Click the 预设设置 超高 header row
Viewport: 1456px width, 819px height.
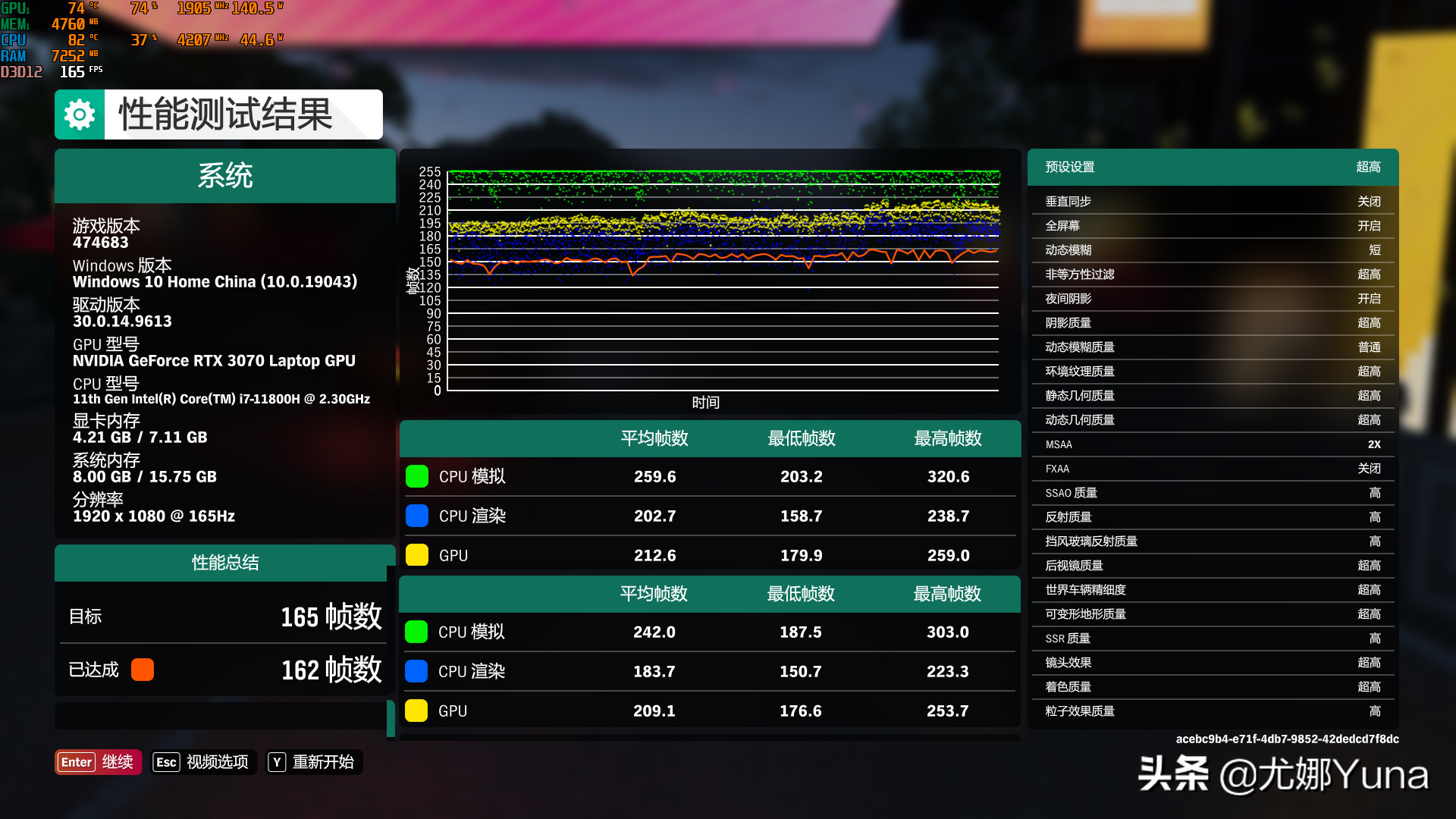(1213, 167)
